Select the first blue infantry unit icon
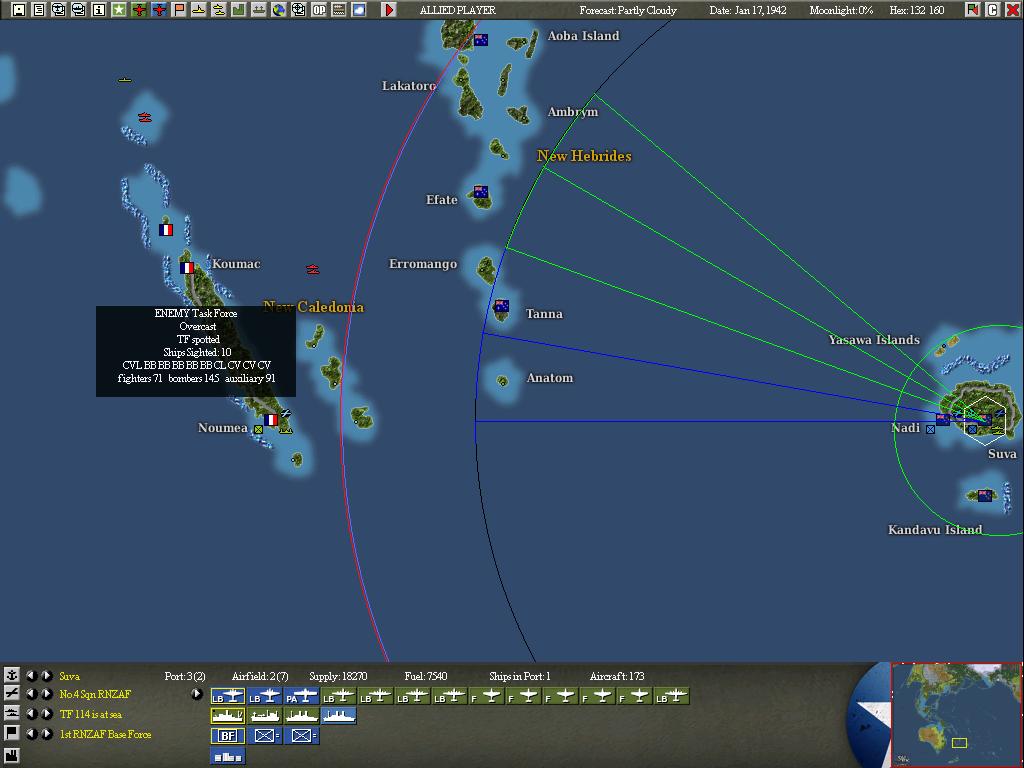 [x=264, y=735]
